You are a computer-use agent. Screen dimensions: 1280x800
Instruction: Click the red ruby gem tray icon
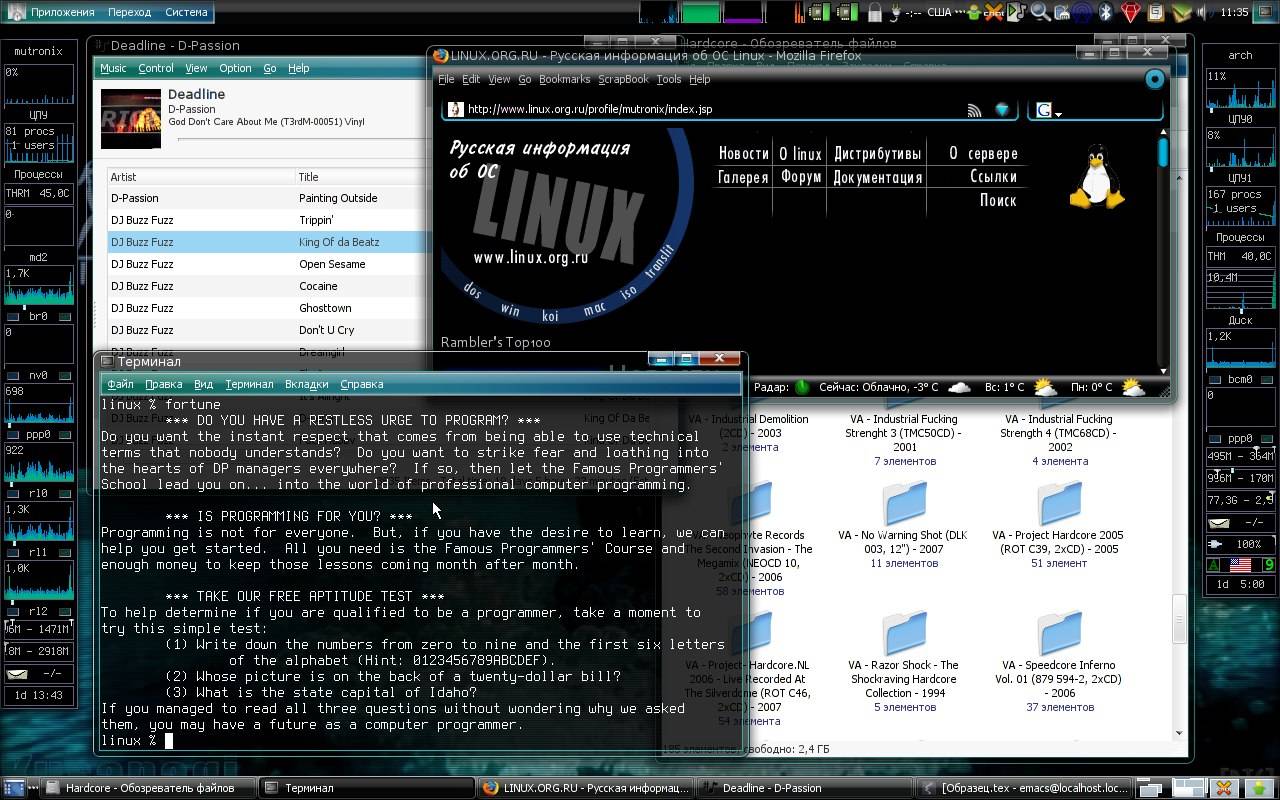point(1129,12)
